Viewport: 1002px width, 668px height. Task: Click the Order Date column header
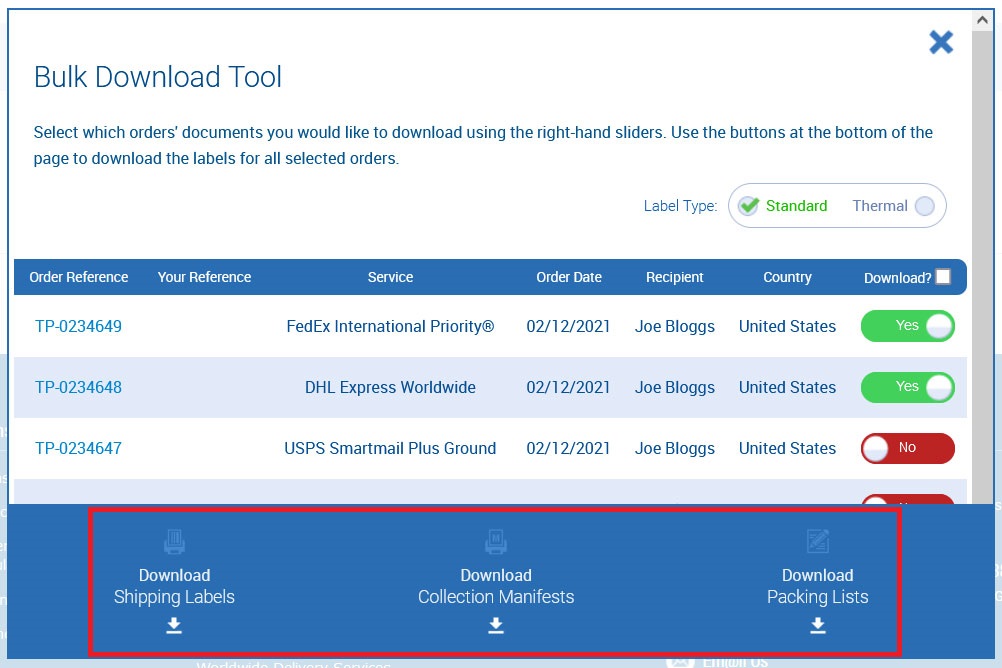[x=569, y=277]
